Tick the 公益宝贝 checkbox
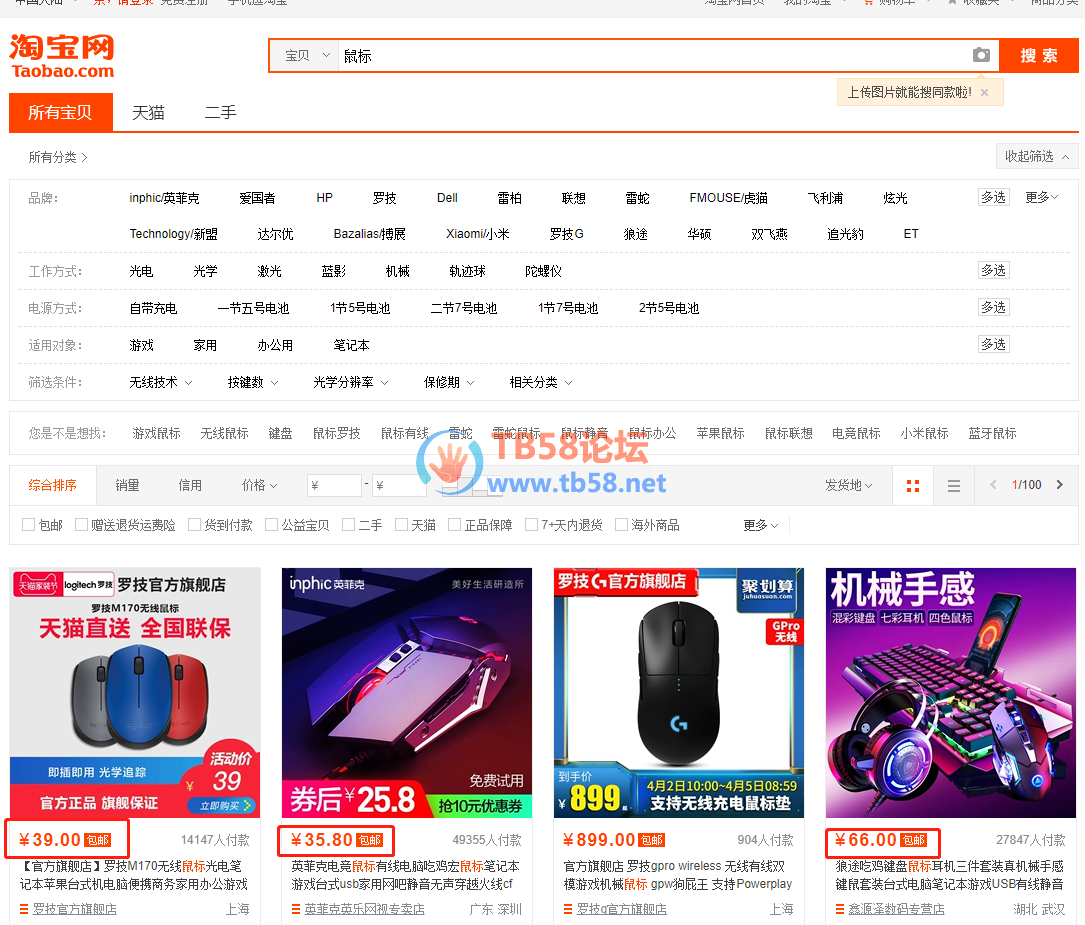 [x=271, y=525]
